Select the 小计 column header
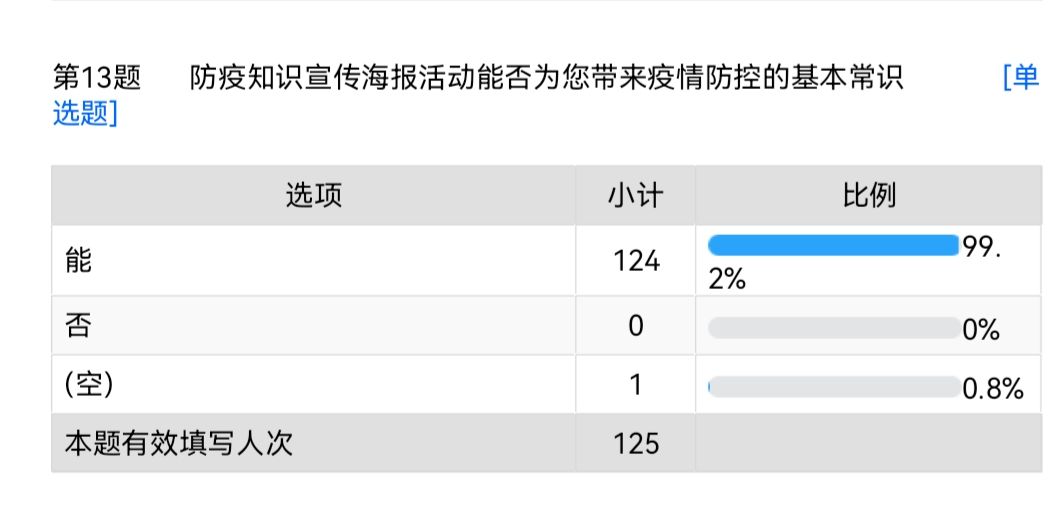The image size is (1060, 517). click(635, 195)
